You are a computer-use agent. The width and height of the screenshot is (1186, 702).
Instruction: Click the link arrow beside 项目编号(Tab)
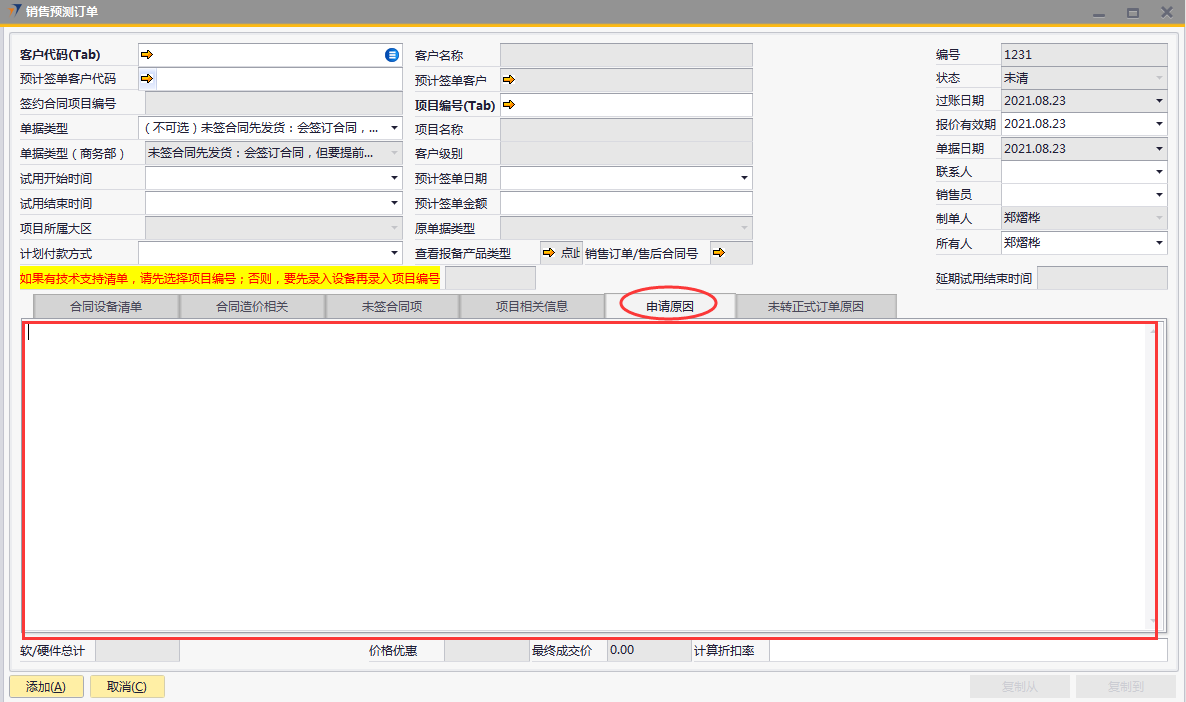pos(508,104)
